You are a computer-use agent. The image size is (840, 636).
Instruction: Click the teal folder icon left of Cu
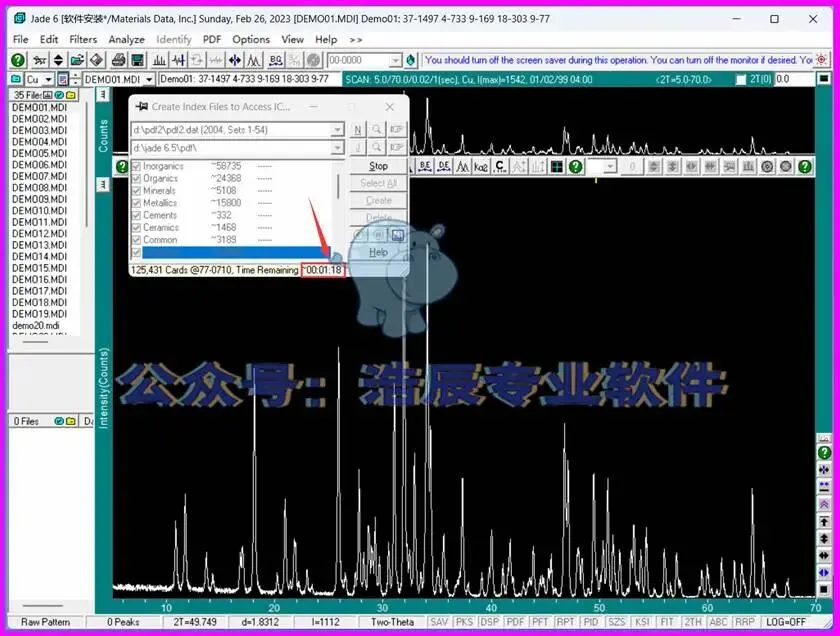tap(16, 79)
